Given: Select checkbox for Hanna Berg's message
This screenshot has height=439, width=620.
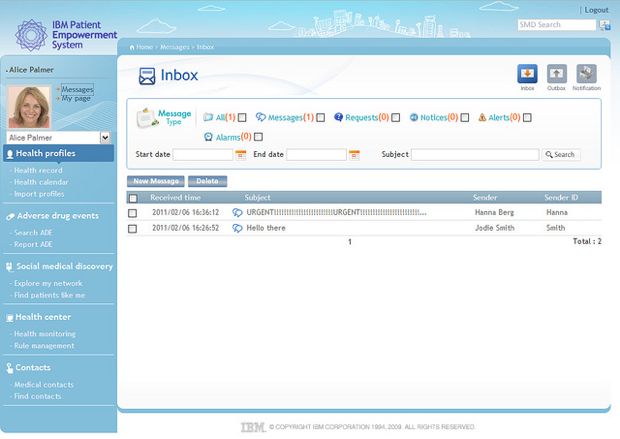Looking at the screenshot, I should pyautogui.click(x=133, y=213).
